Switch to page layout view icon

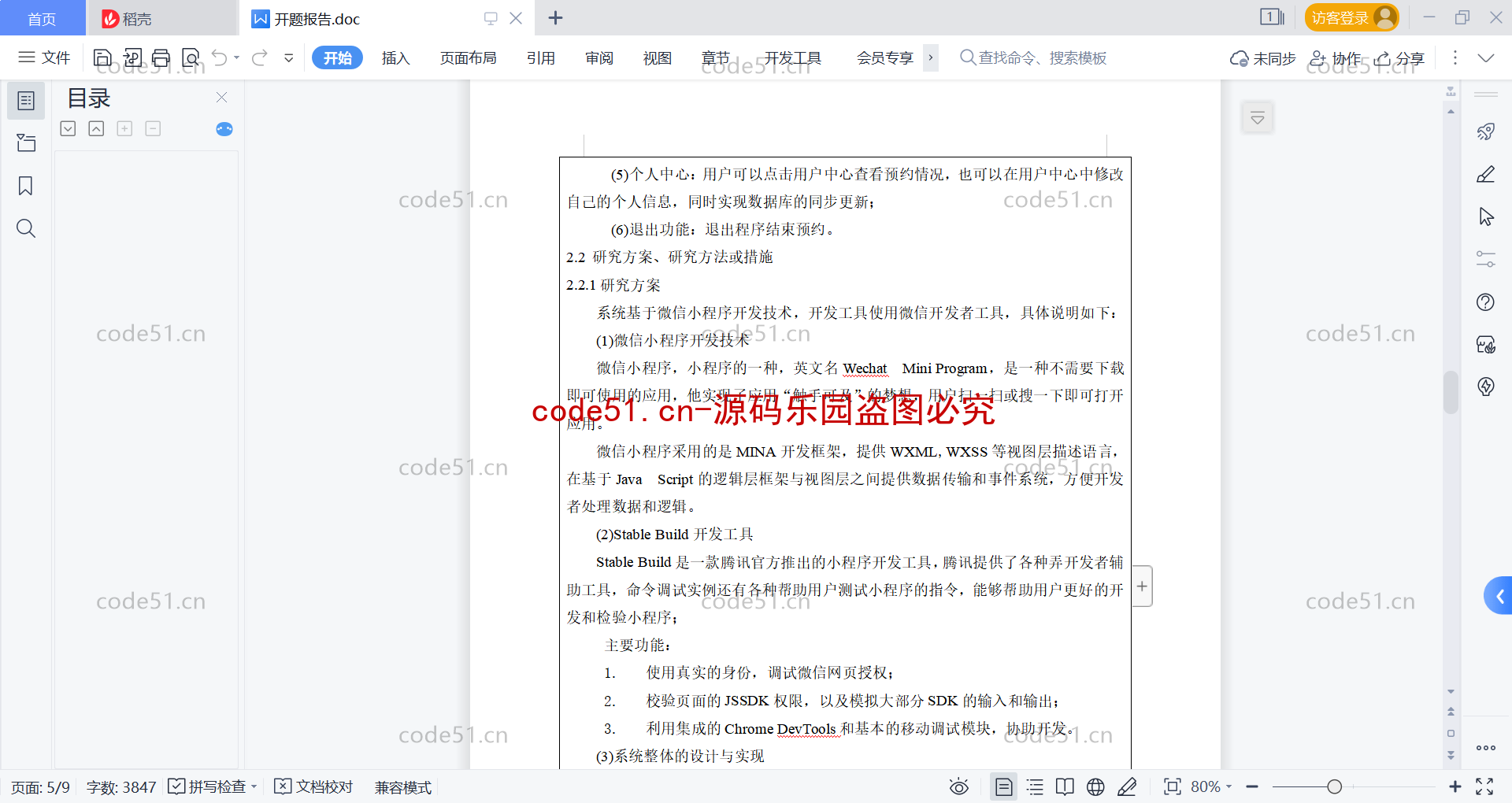1004,786
